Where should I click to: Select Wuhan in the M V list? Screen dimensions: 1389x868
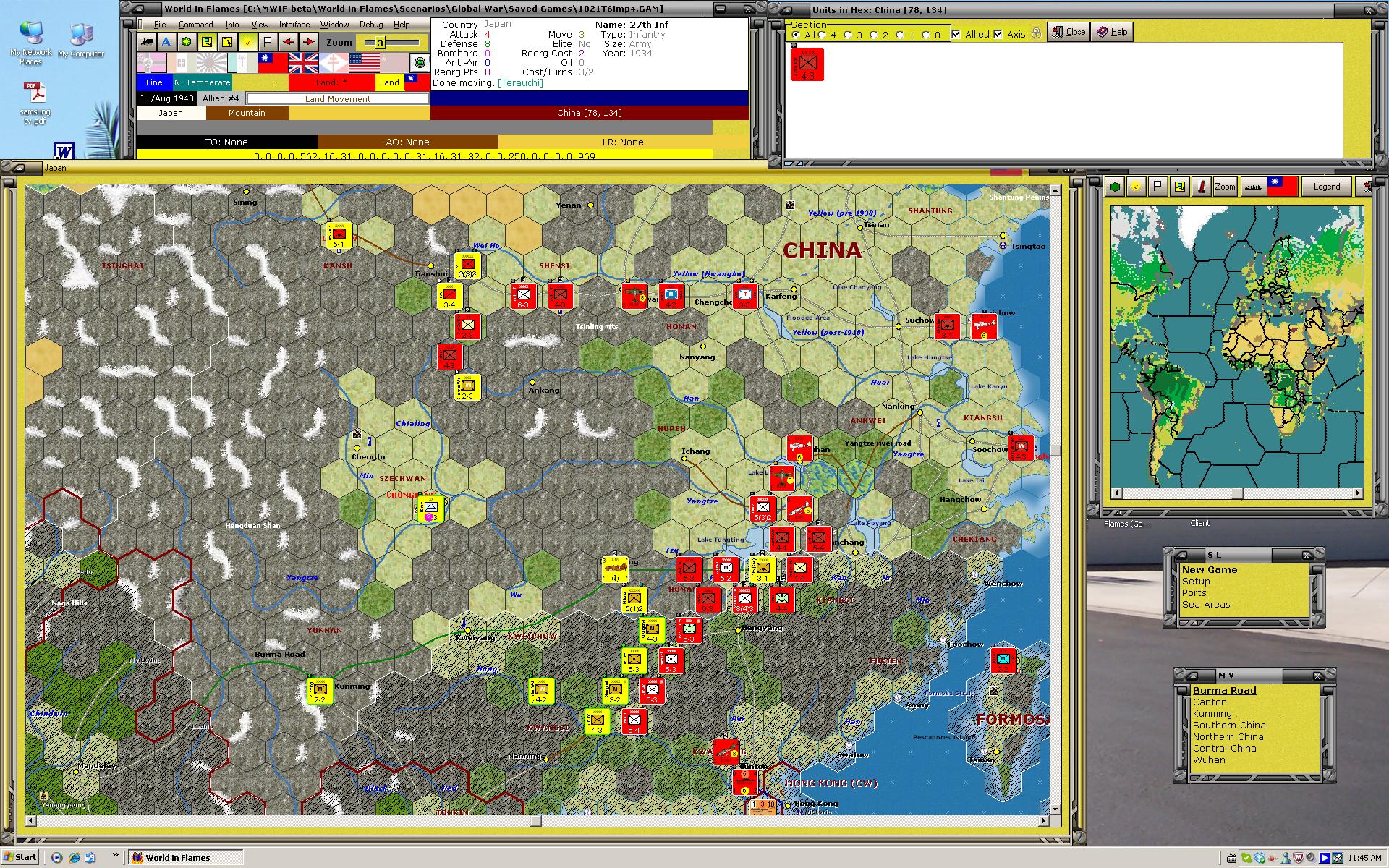click(x=1209, y=759)
